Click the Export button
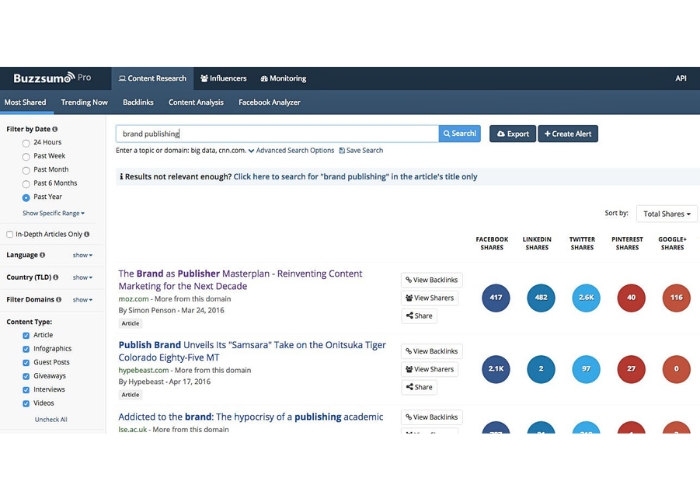The width and height of the screenshot is (700, 500). coord(512,133)
